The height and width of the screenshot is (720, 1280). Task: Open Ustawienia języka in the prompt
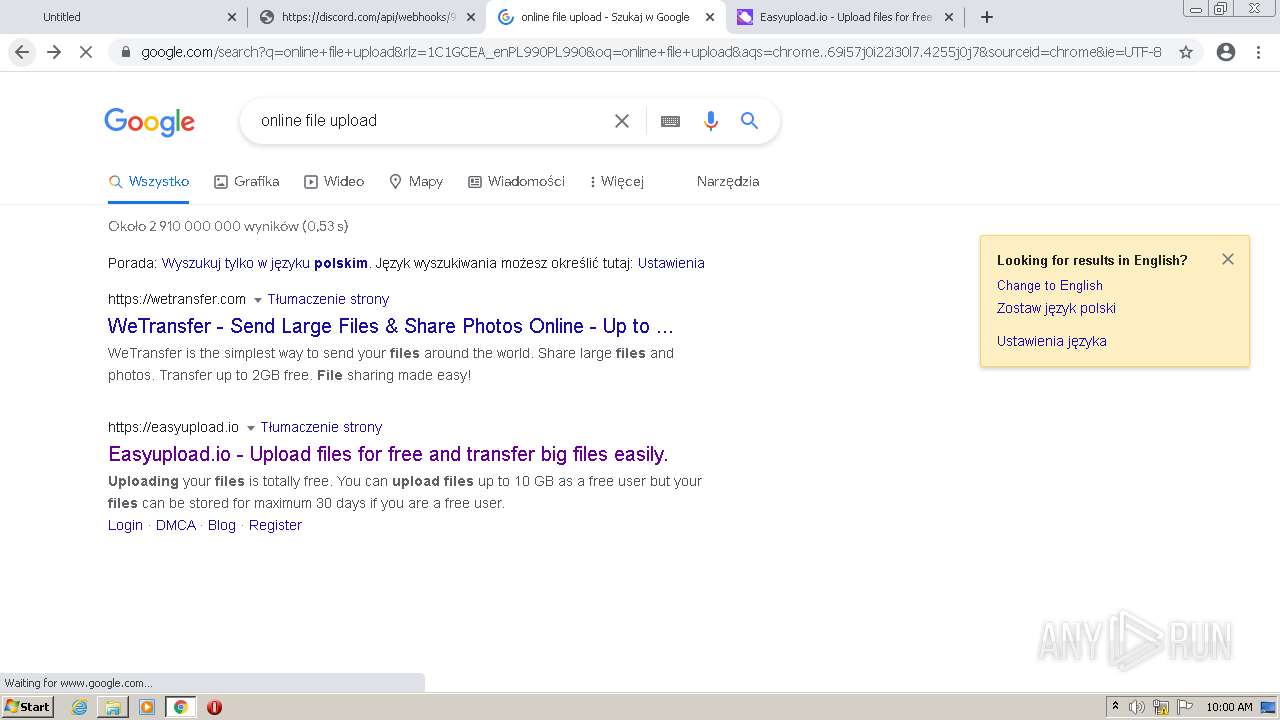[x=1051, y=341]
